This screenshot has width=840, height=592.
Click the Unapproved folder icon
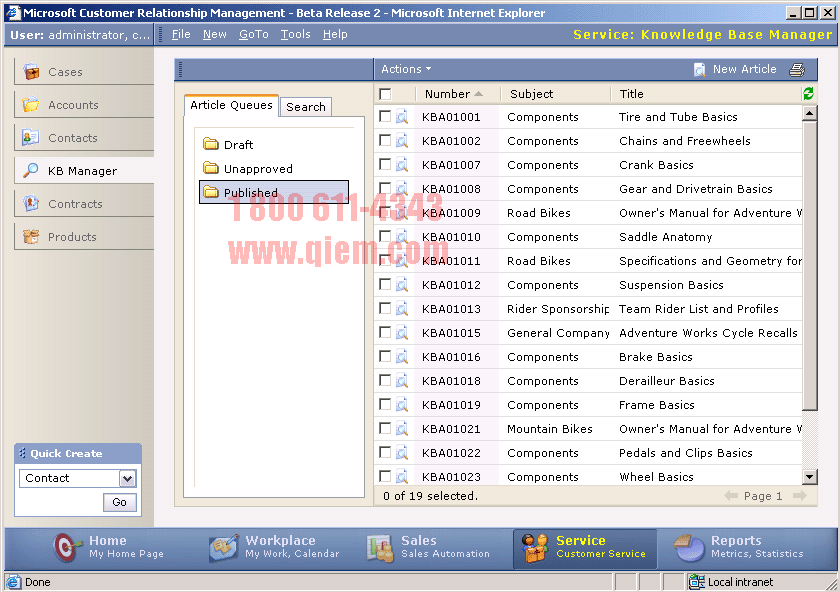tap(211, 168)
